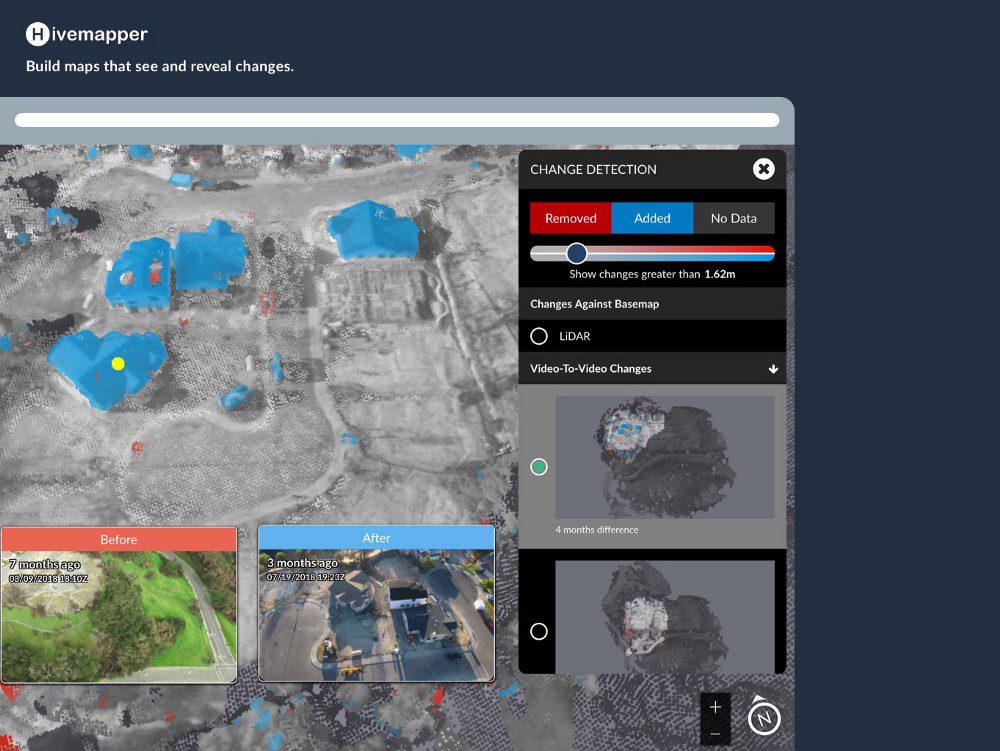1000x751 pixels.
Task: Reset map orientation with north compass
Action: pos(764,717)
